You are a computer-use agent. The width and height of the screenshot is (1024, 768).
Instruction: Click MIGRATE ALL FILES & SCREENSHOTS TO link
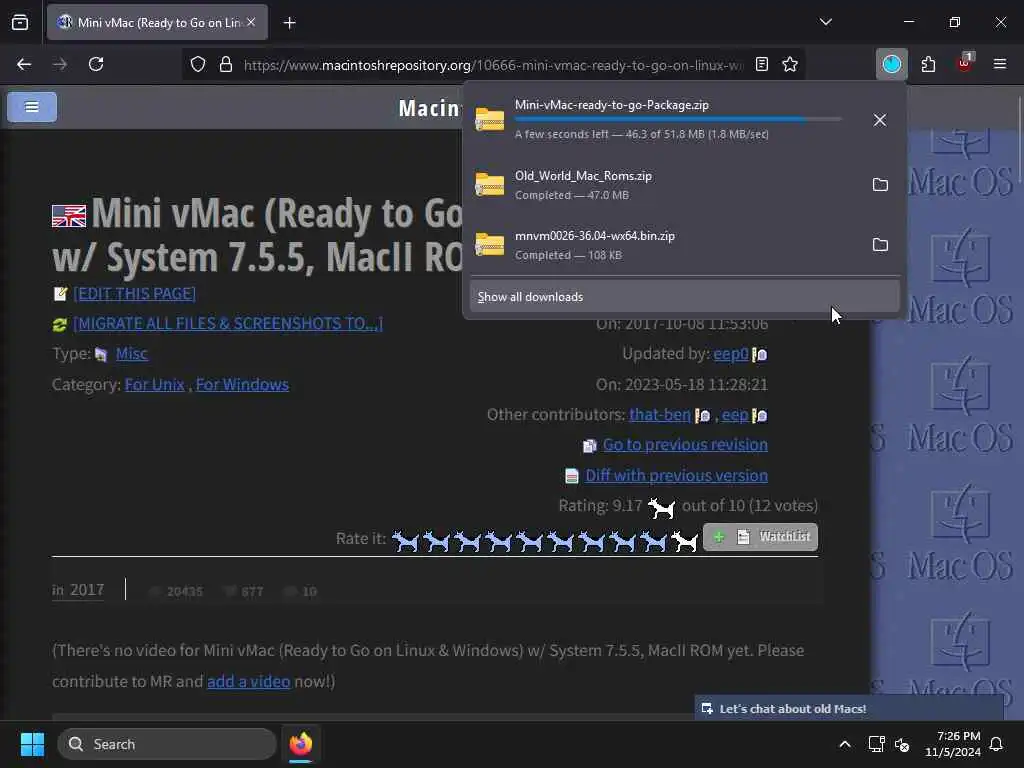pyautogui.click(x=228, y=324)
